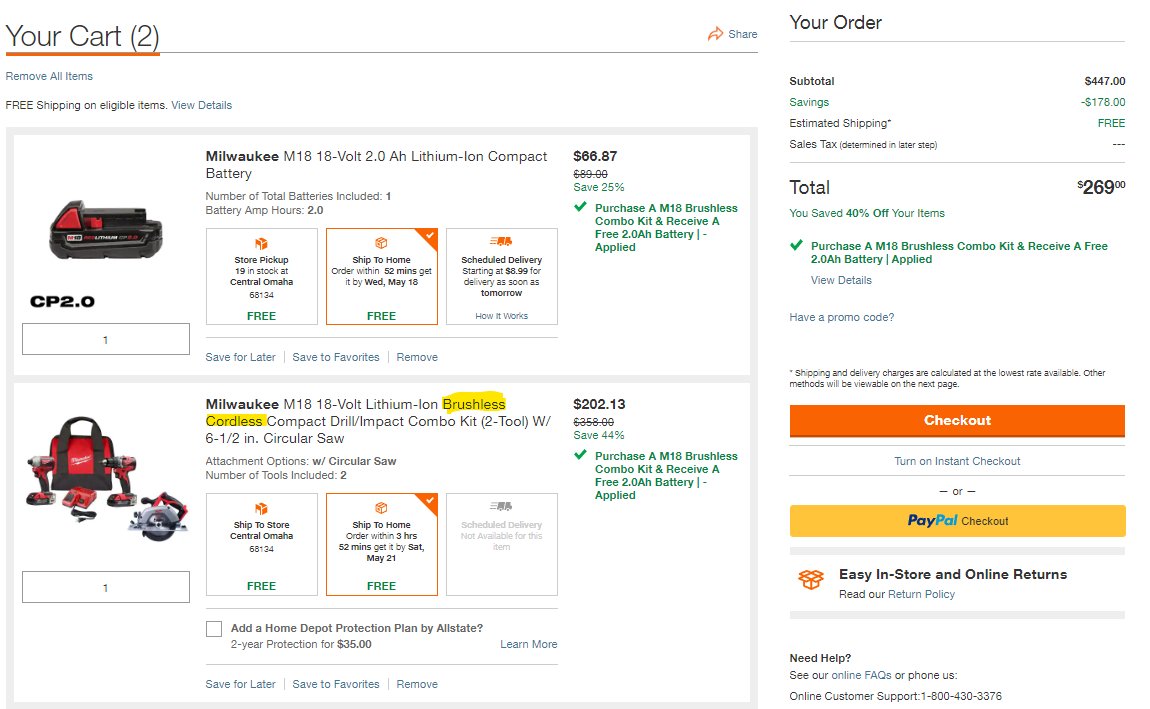Click the green checkmark beside the combo kit promo
1150x709 pixels.
[x=580, y=455]
